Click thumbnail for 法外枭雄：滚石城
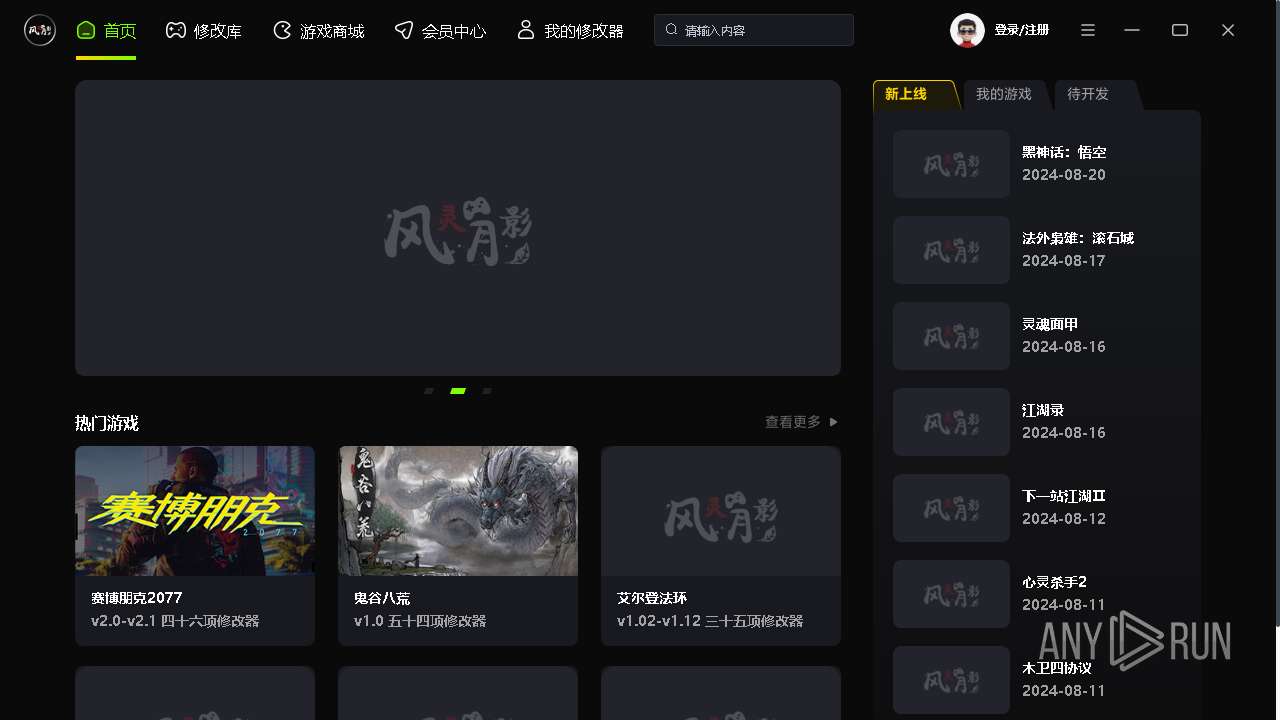 (951, 250)
